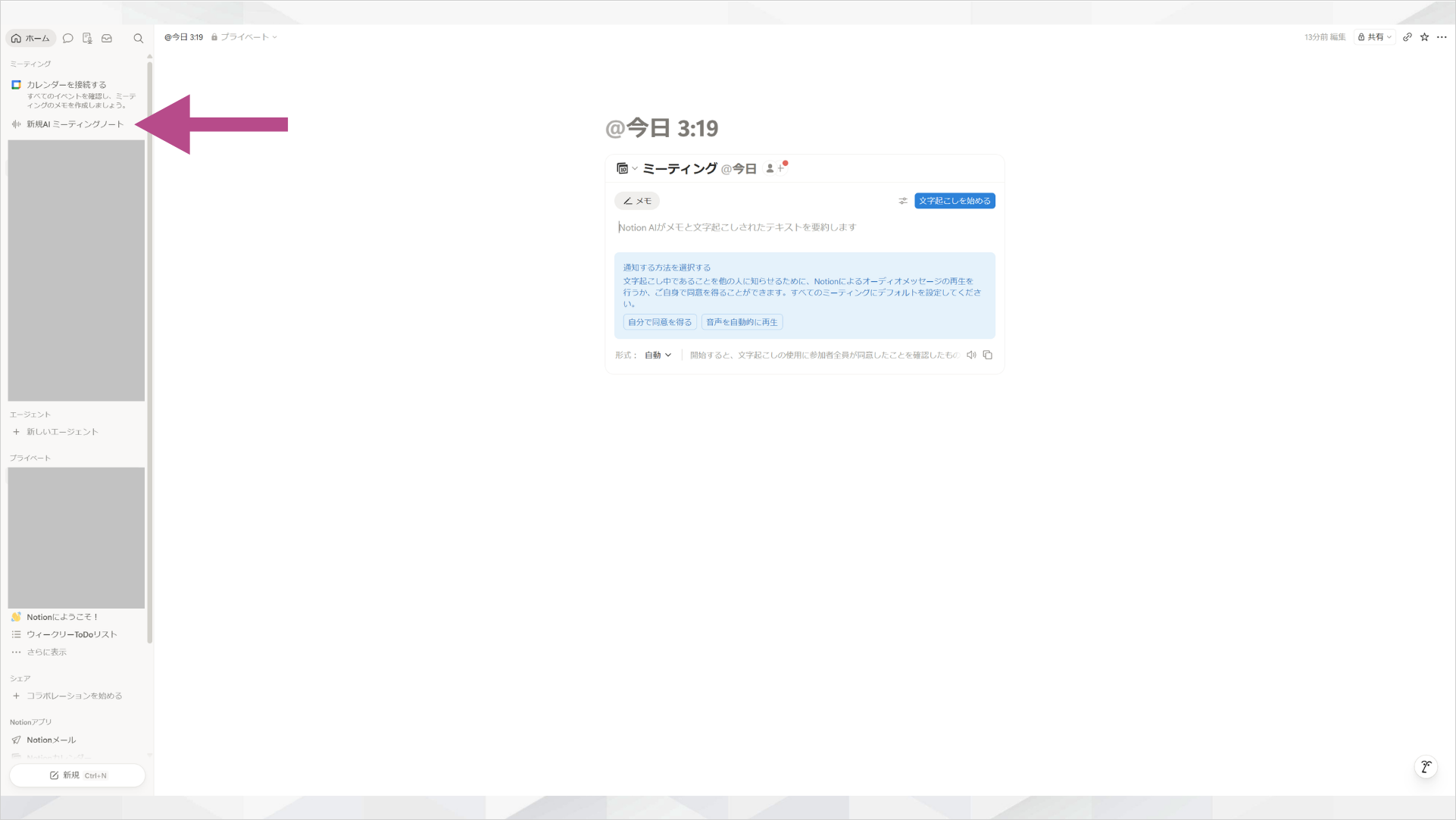Click the plus icon beside コラボレーションを始める

tap(16, 696)
